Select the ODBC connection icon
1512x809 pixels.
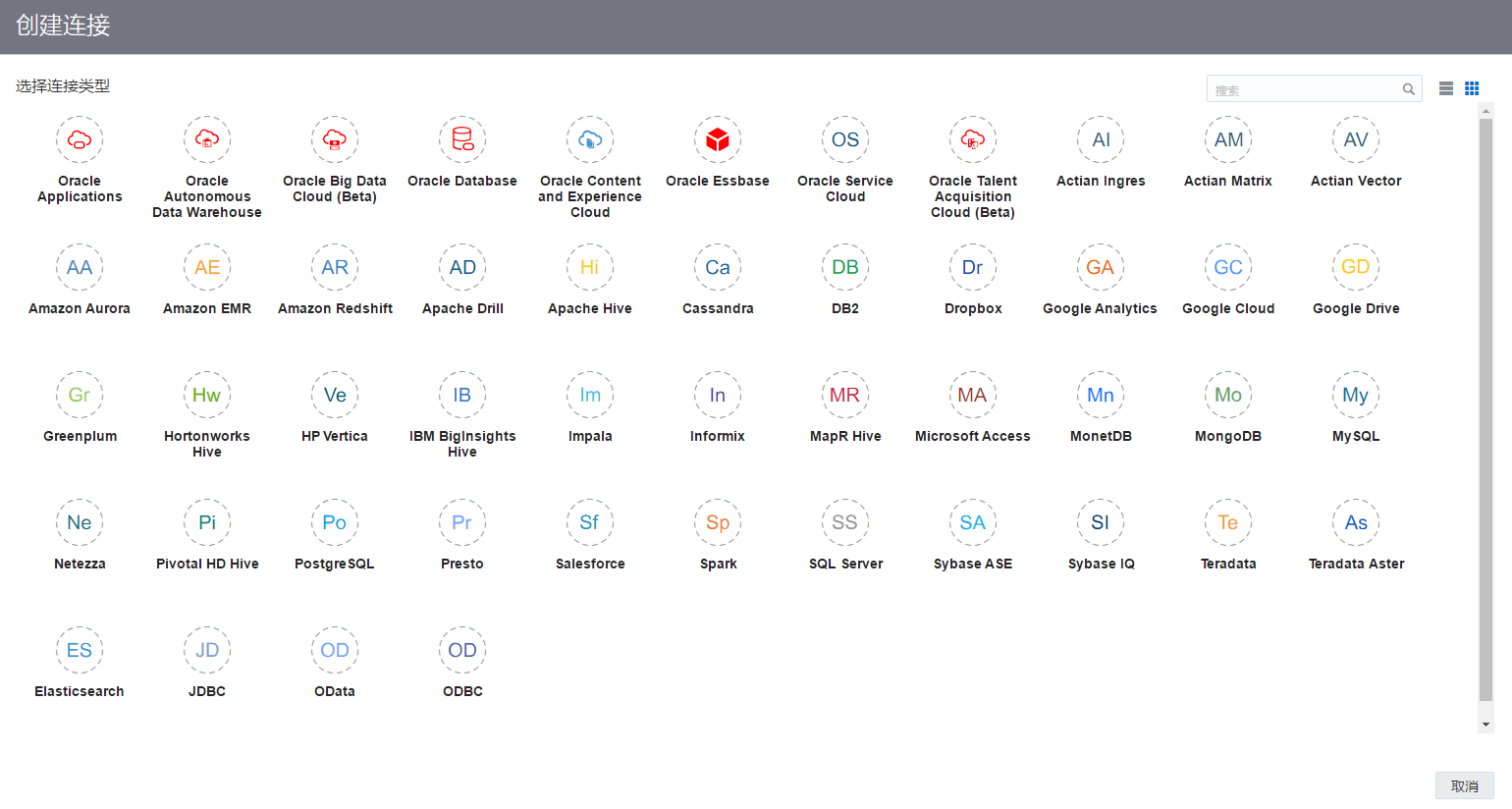click(462, 650)
